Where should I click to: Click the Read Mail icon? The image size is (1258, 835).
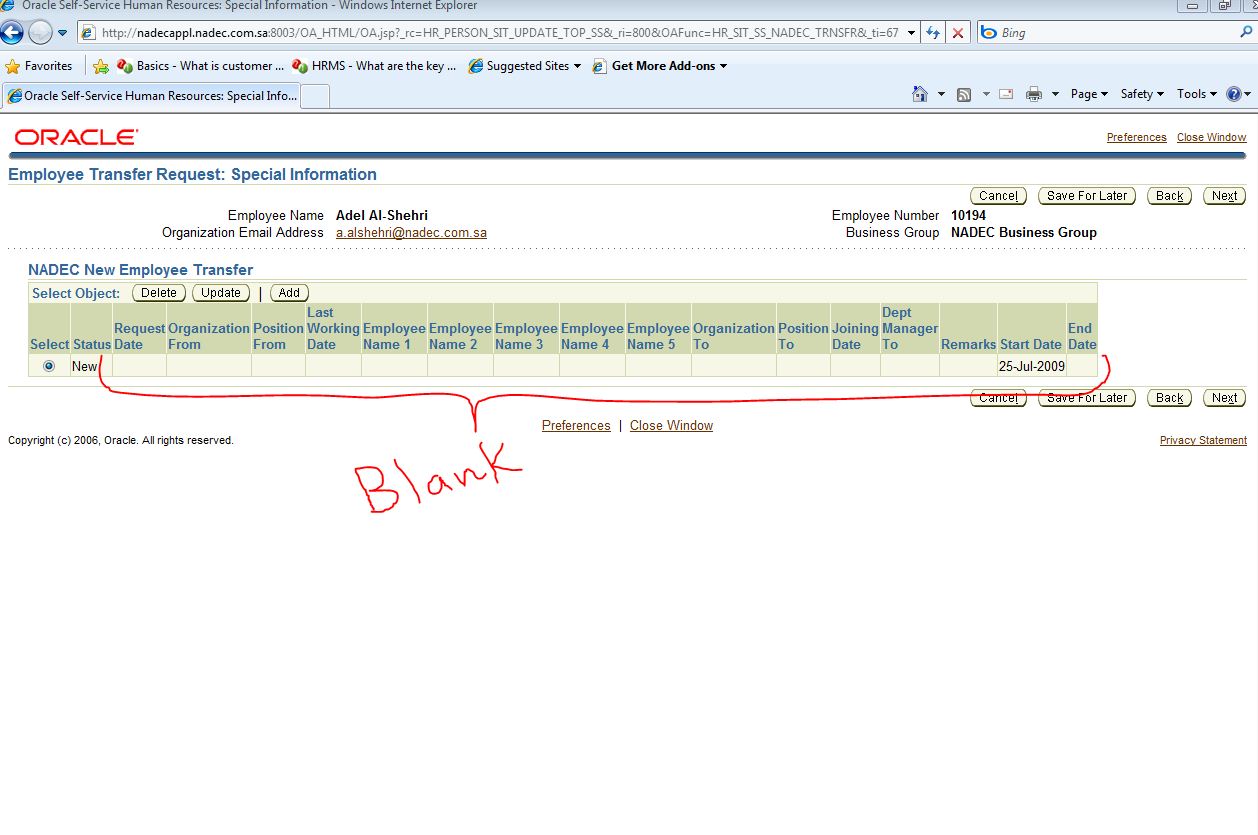coord(1006,94)
